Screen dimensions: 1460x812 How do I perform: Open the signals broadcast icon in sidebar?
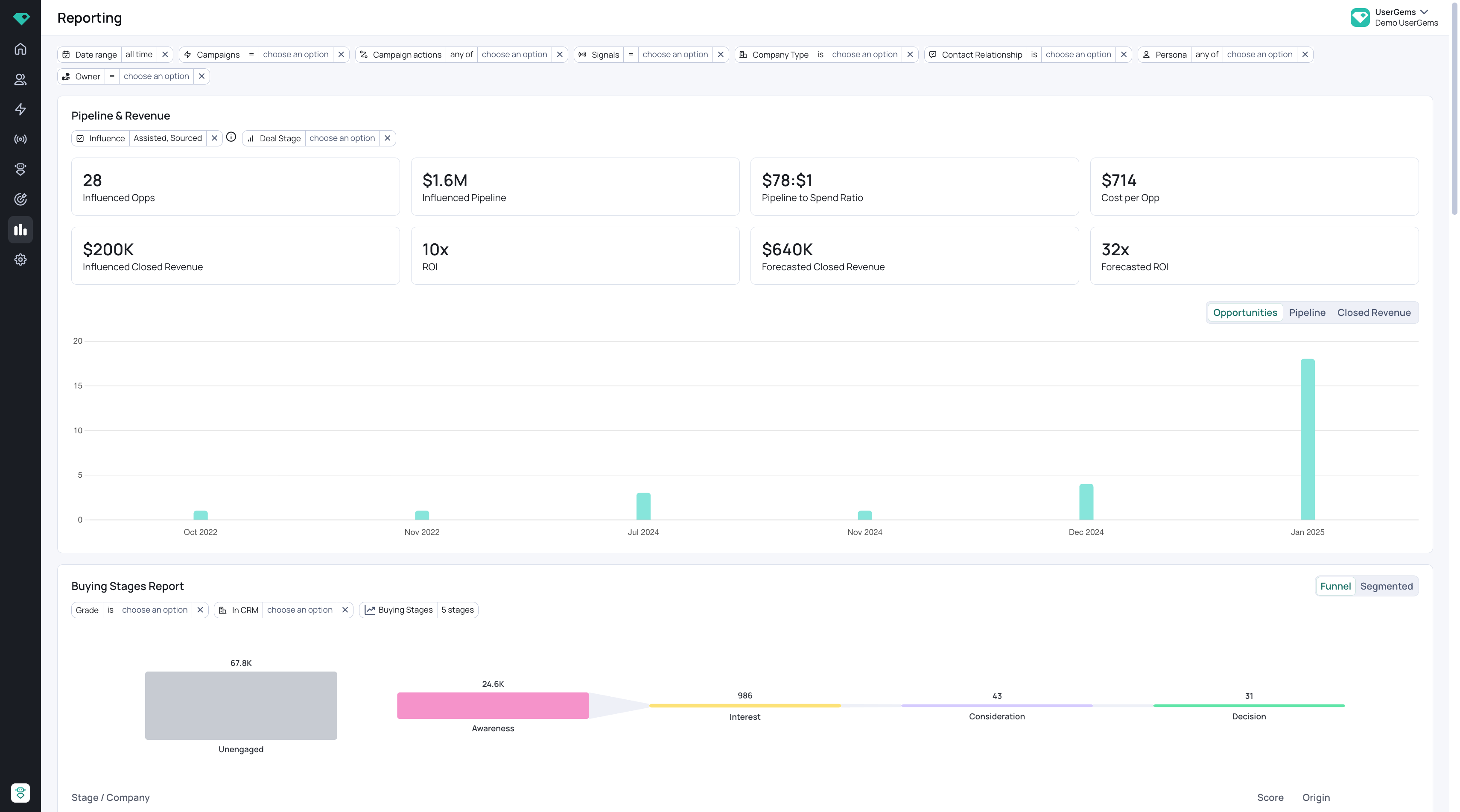click(x=20, y=140)
